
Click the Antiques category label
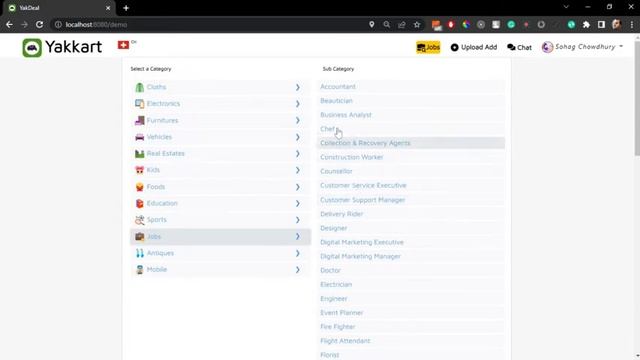click(x=160, y=253)
